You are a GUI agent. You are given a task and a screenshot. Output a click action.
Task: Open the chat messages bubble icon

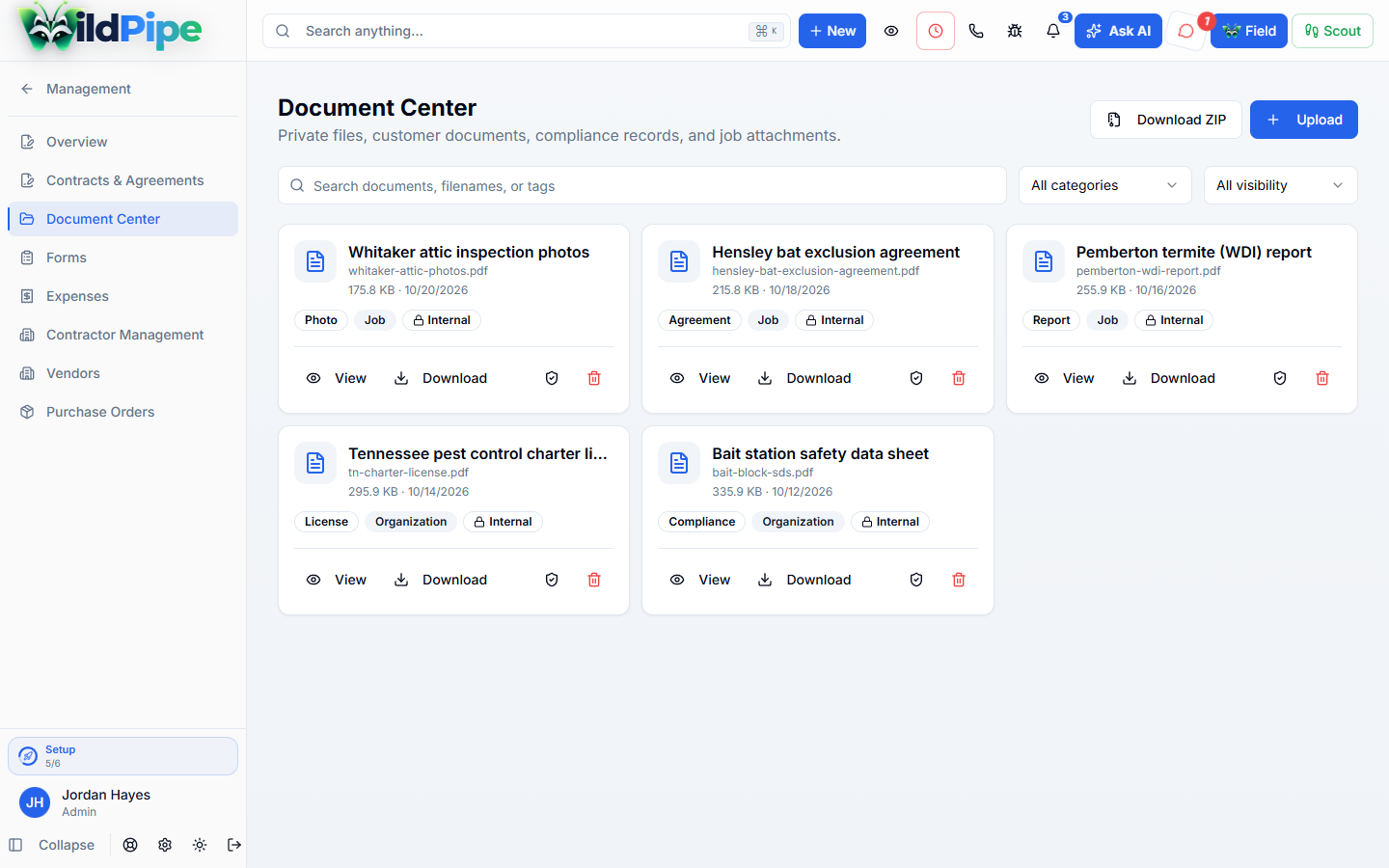point(1186,31)
